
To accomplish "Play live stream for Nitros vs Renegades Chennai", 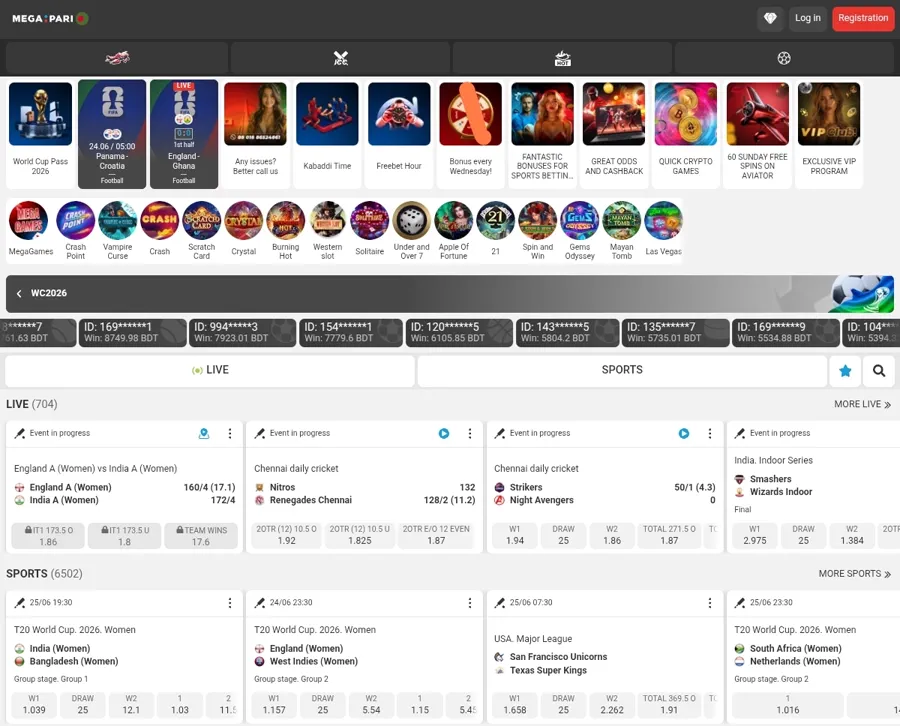I will click(444, 433).
